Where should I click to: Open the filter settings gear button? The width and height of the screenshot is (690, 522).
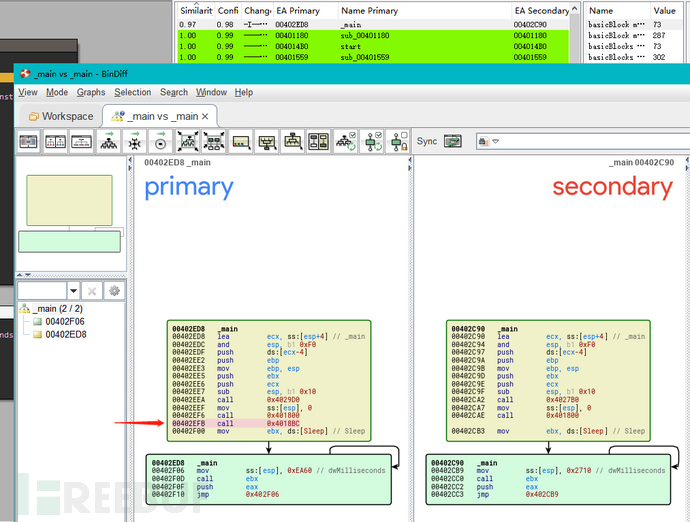click(x=114, y=290)
